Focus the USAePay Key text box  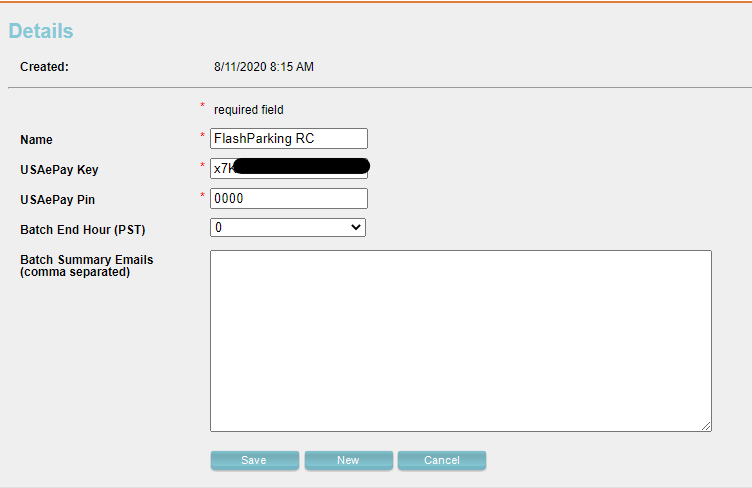coord(288,168)
